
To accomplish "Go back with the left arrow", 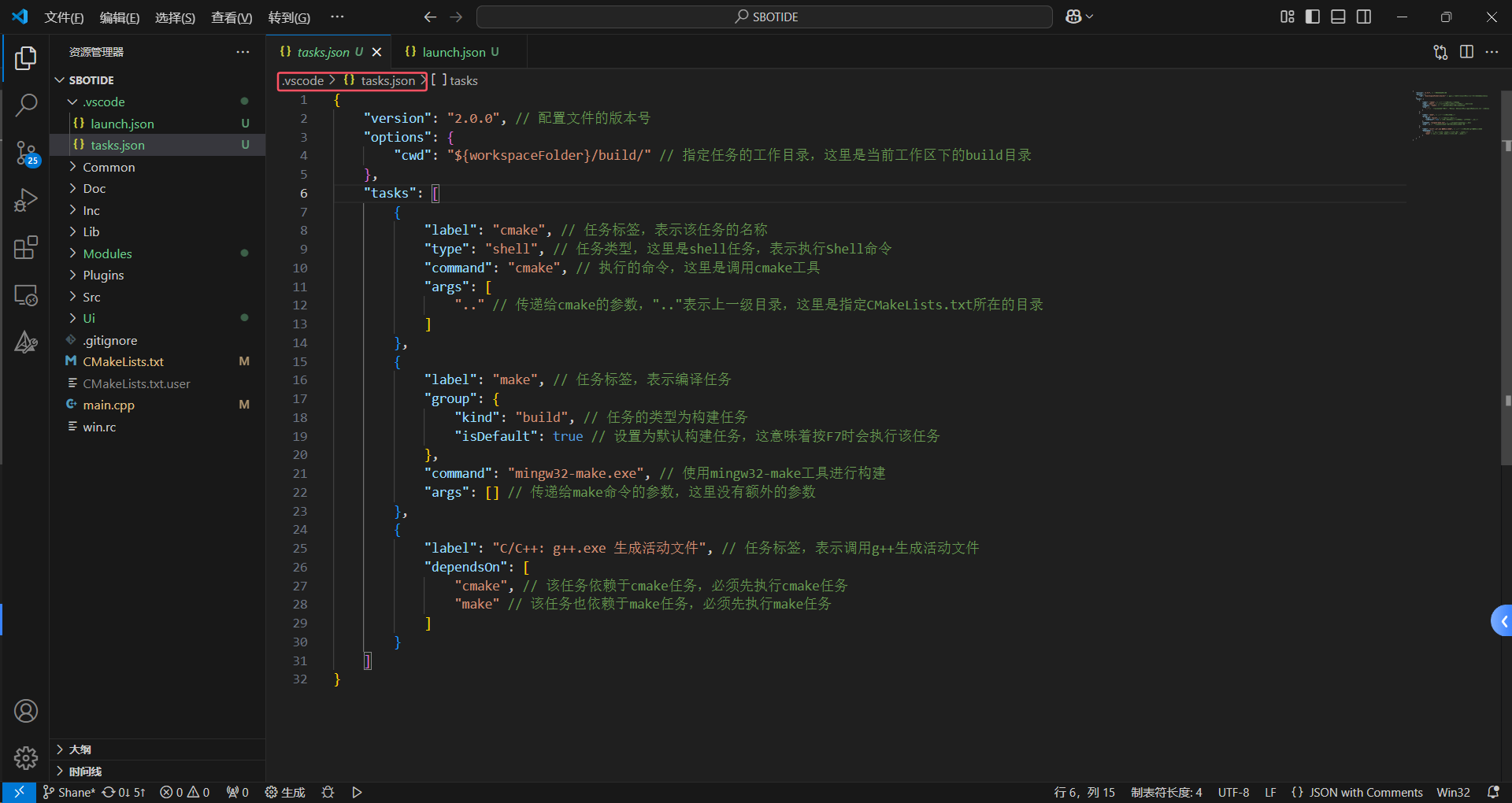I will coord(430,17).
